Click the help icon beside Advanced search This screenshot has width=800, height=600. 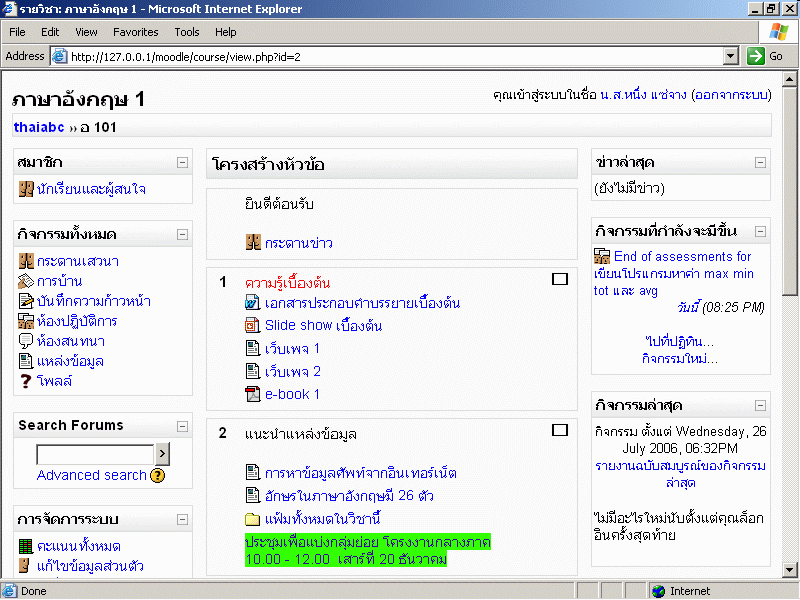(x=157, y=476)
